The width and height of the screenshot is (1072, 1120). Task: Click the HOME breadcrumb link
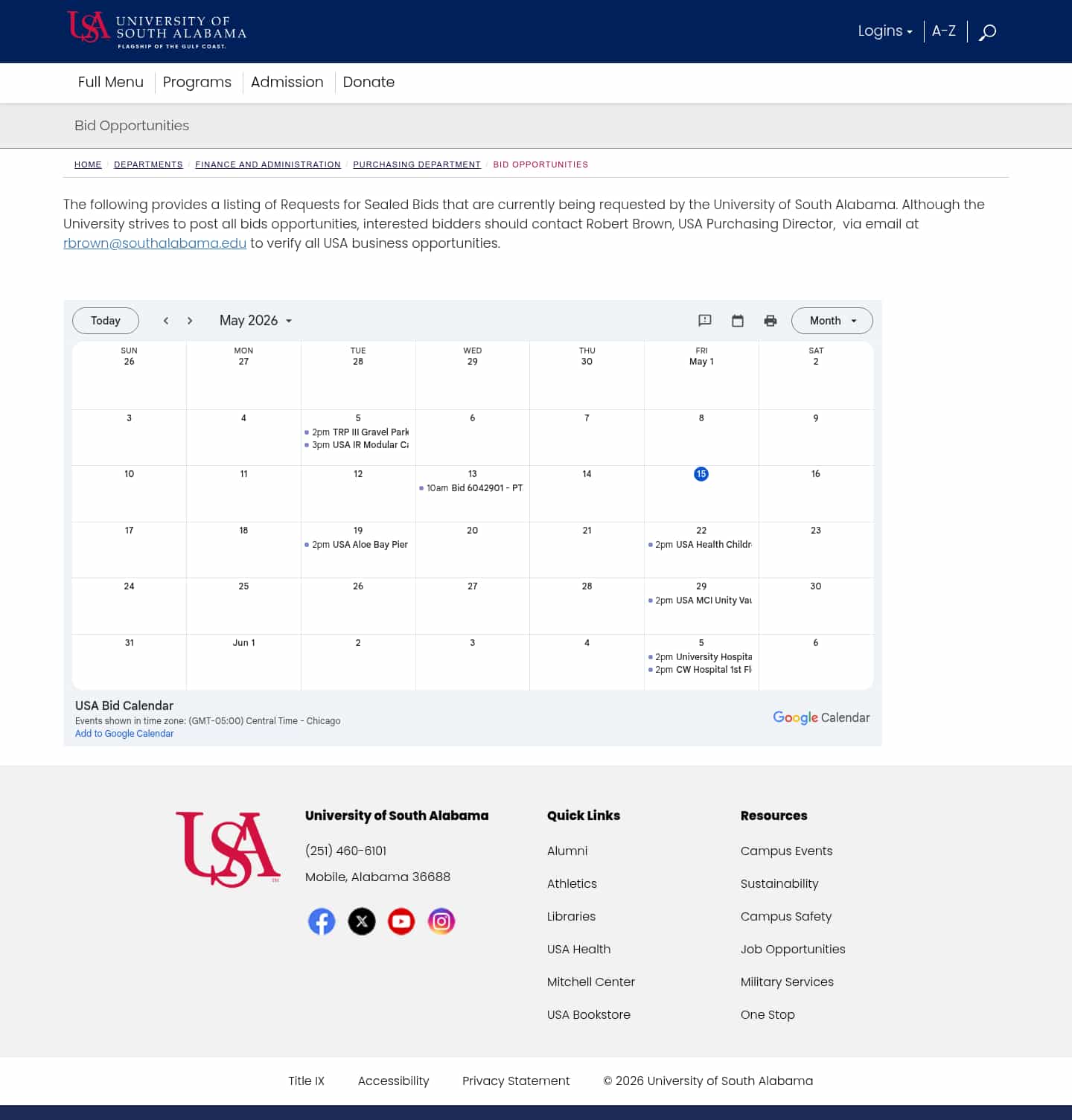[x=88, y=164]
